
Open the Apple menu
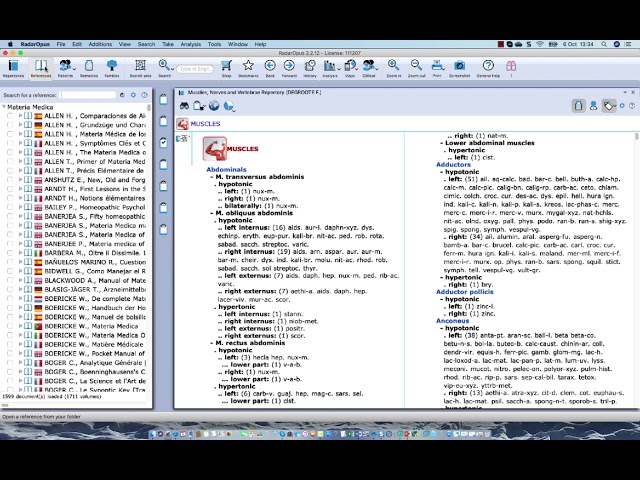pyautogui.click(x=10, y=44)
